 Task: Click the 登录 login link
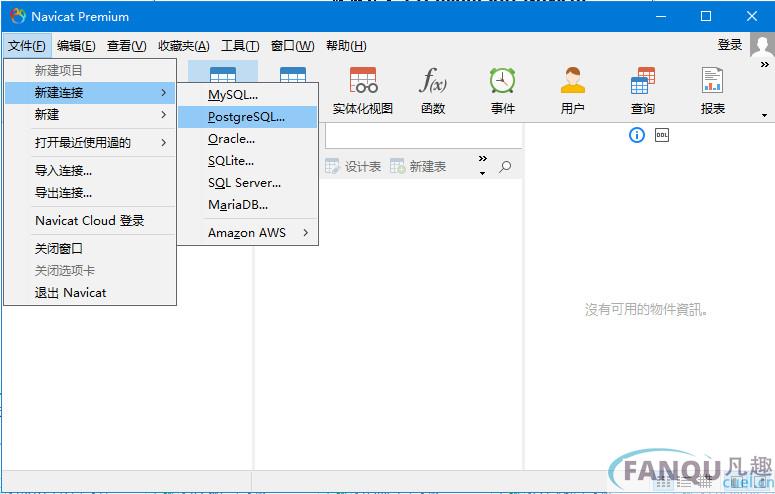point(730,45)
